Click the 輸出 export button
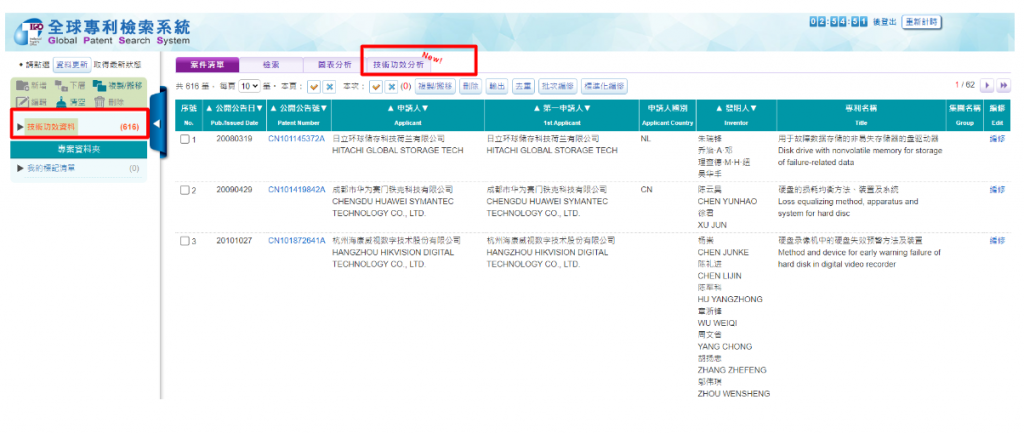 498,86
